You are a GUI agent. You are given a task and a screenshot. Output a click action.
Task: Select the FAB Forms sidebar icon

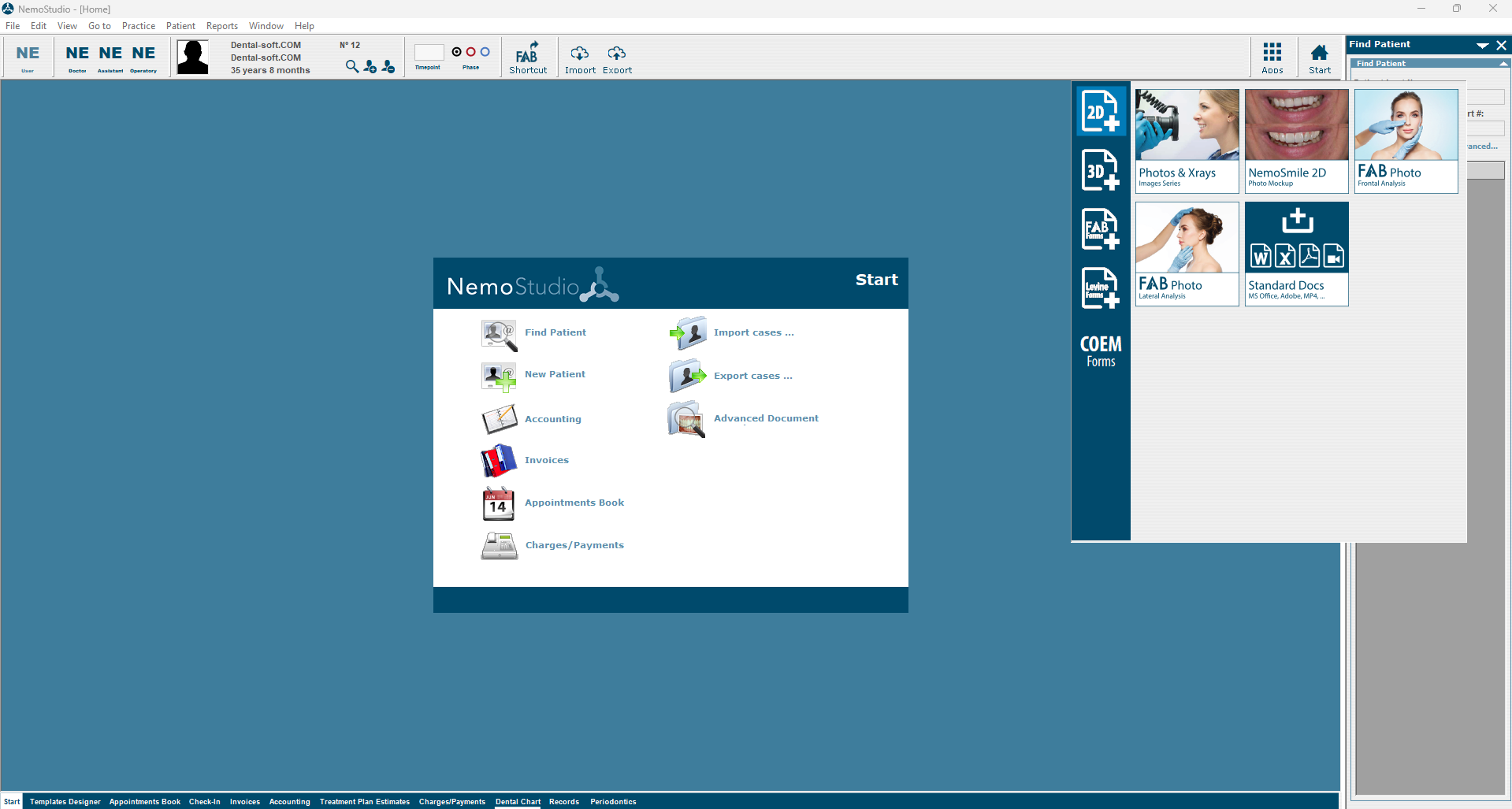click(1100, 229)
